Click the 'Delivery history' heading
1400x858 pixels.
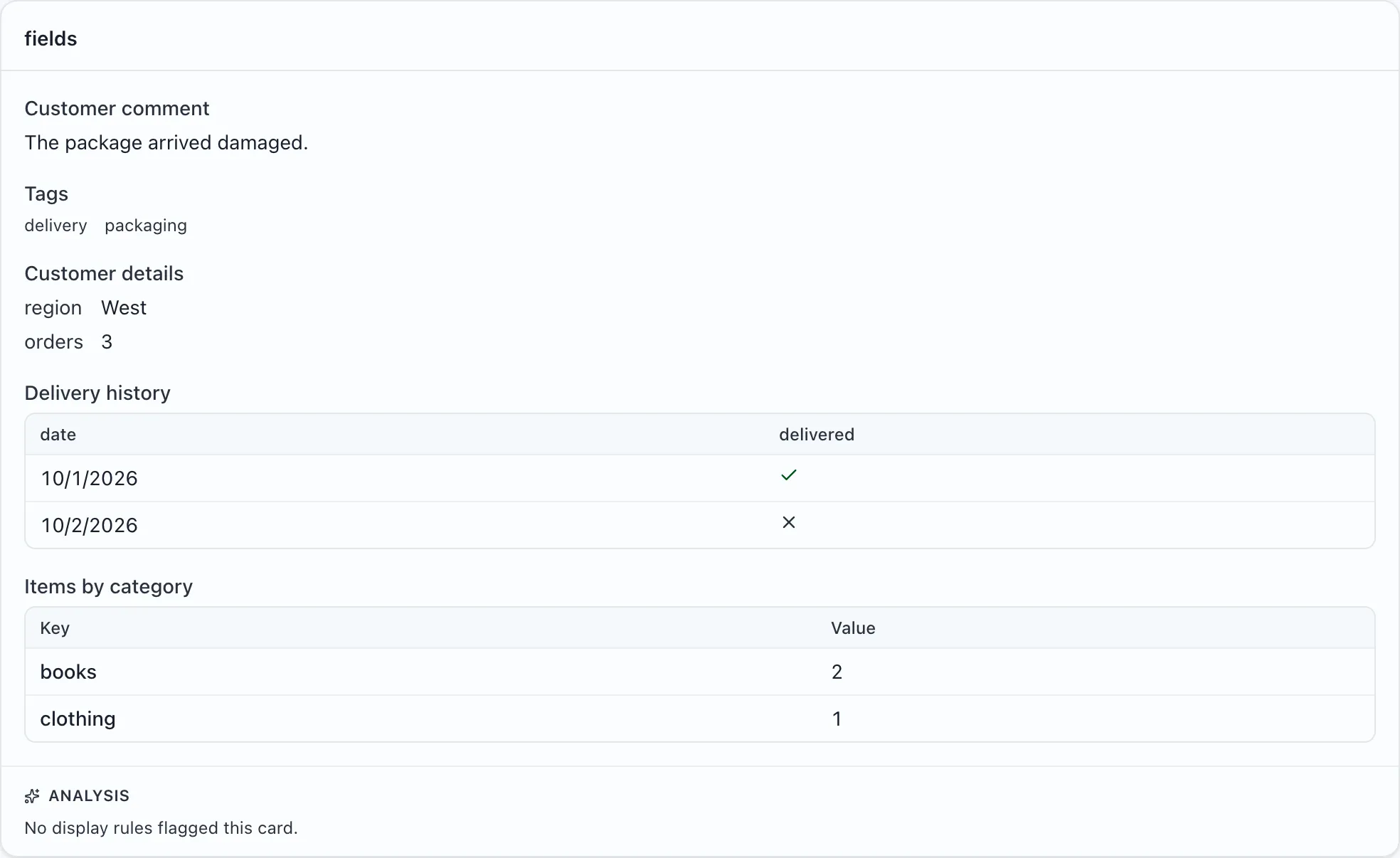[97, 393]
